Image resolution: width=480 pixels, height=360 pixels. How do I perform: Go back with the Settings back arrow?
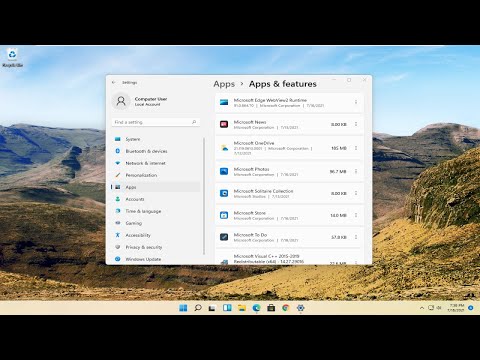tap(114, 82)
